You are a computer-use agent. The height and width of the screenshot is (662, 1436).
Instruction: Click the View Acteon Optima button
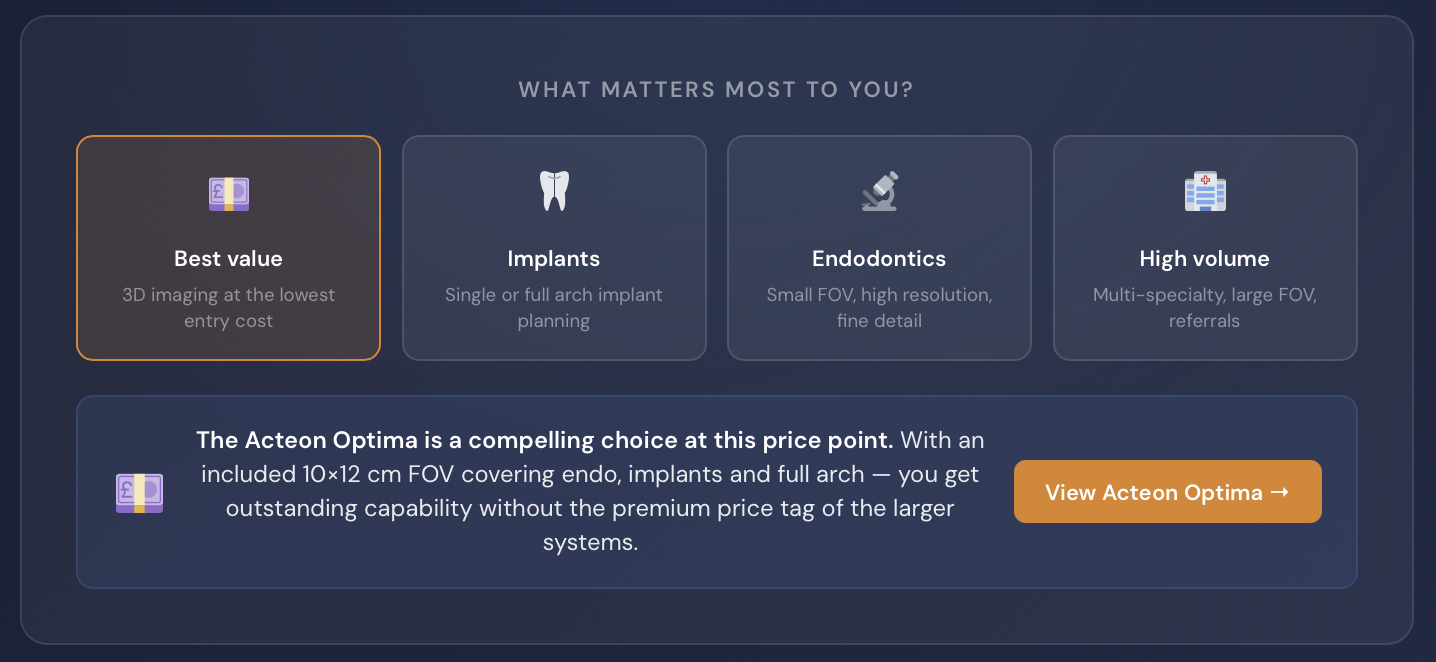(1167, 491)
